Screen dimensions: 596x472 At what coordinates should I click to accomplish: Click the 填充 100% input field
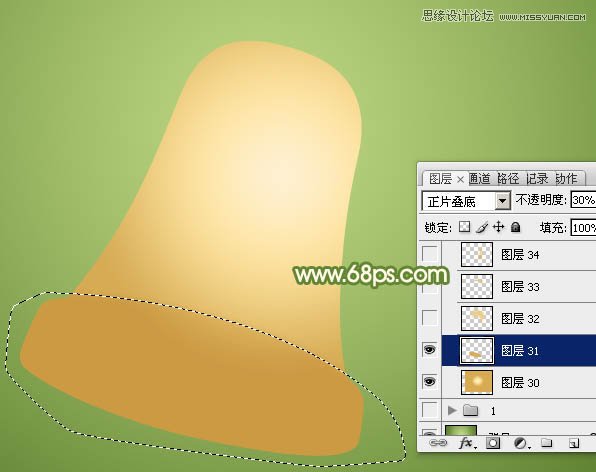tap(583, 228)
